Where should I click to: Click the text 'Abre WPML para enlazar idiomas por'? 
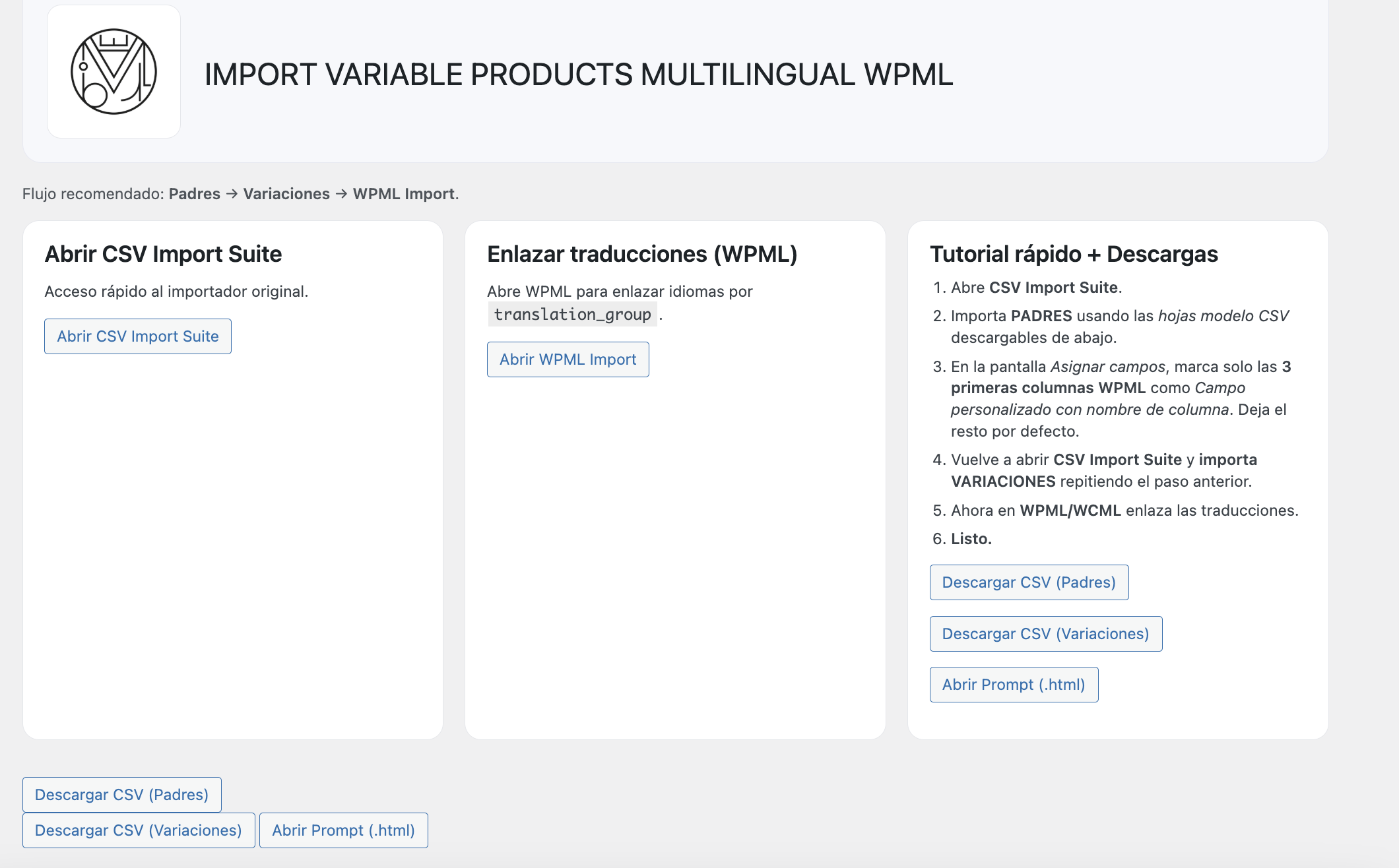(x=620, y=292)
